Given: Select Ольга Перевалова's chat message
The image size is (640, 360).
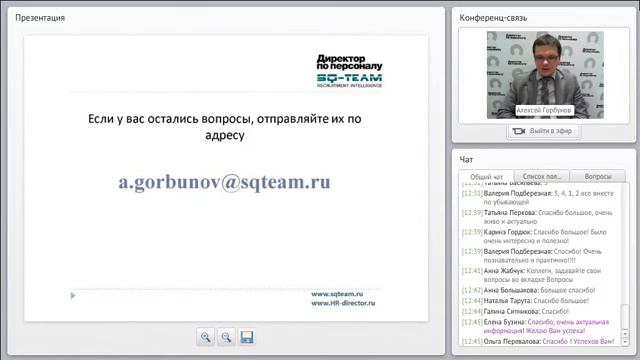Looking at the screenshot, I should click(538, 341).
